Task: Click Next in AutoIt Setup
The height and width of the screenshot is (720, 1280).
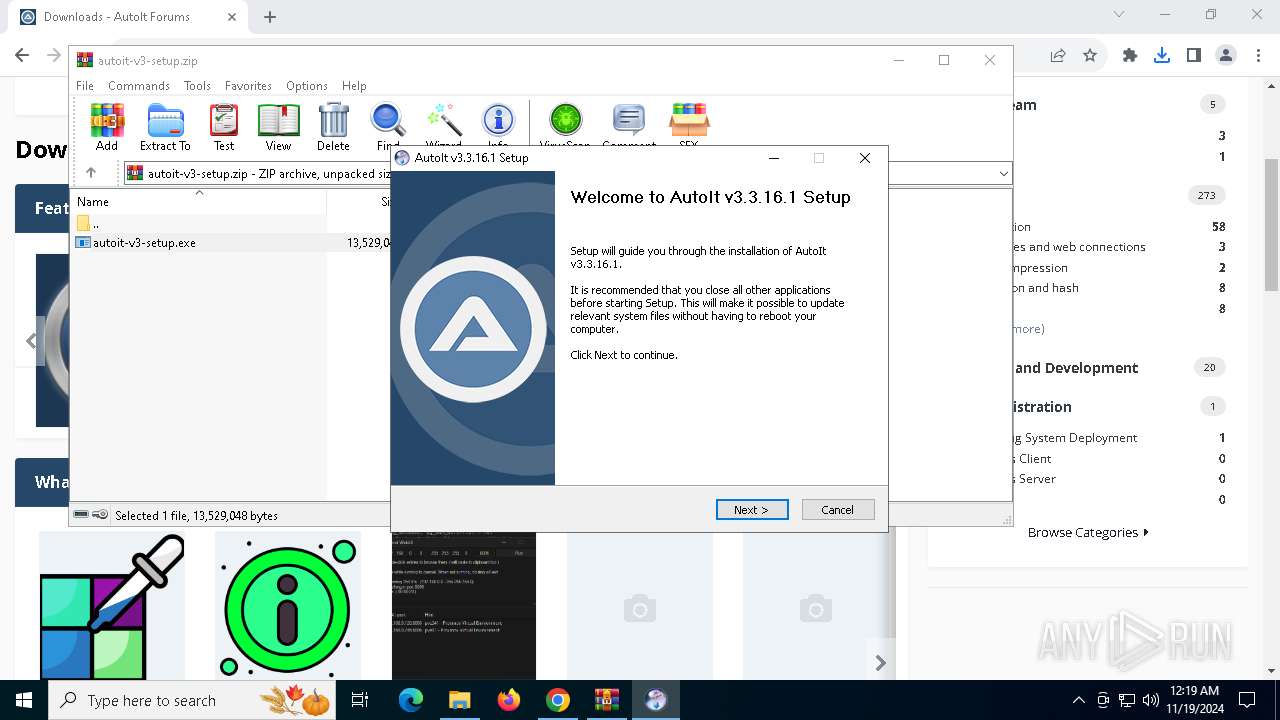Action: pyautogui.click(x=752, y=510)
